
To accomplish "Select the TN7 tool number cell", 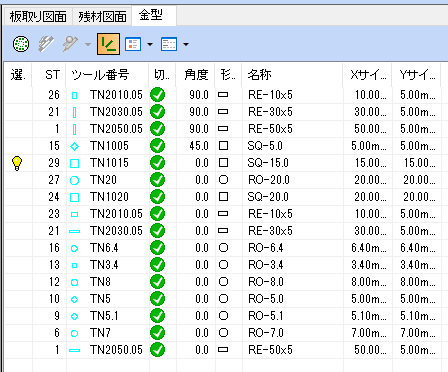I will click(x=100, y=333).
